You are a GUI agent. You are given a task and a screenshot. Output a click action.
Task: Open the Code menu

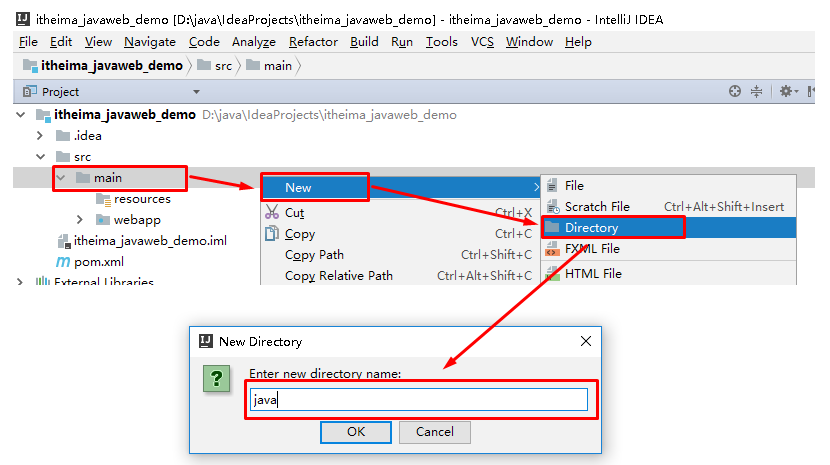pyautogui.click(x=204, y=42)
